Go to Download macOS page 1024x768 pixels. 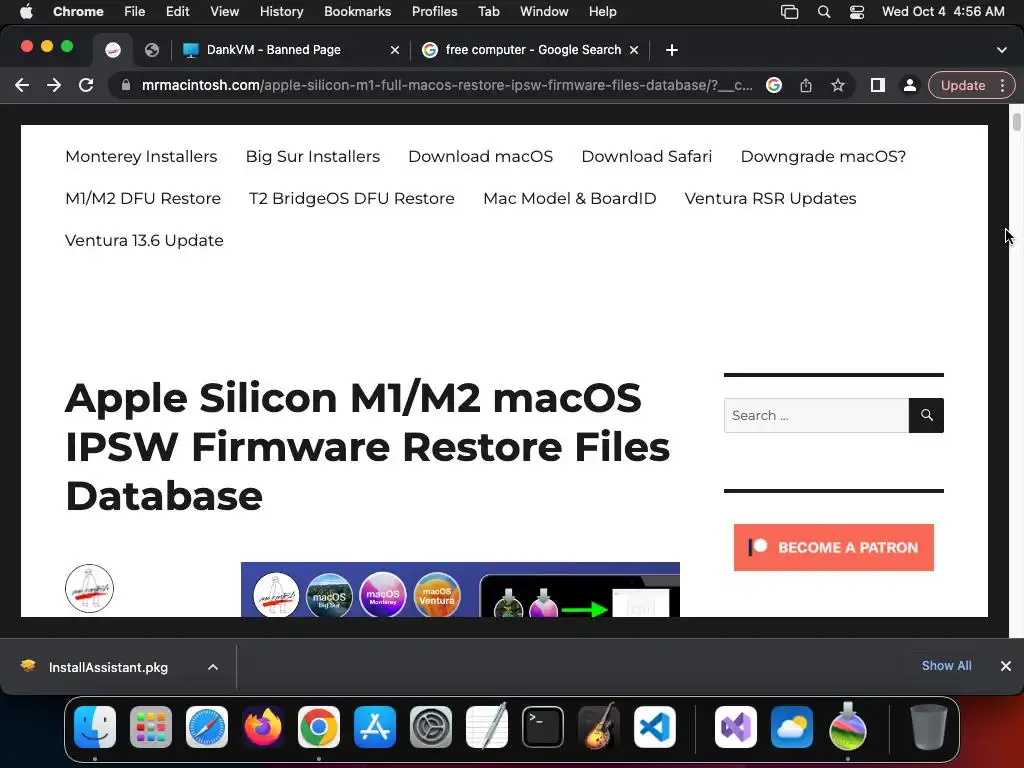click(x=480, y=157)
